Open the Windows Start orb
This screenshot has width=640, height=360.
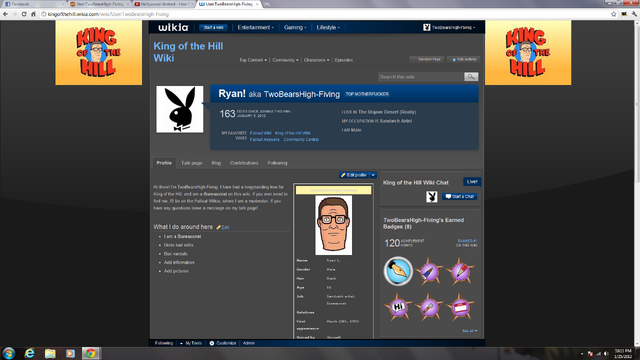pyautogui.click(x=9, y=353)
